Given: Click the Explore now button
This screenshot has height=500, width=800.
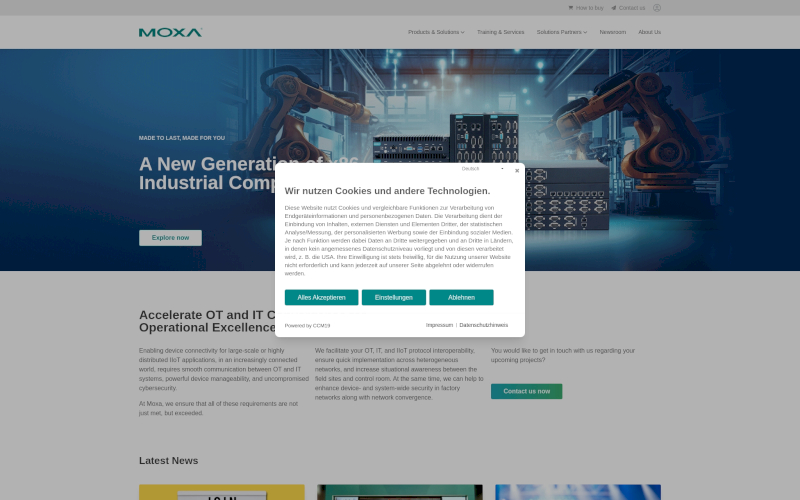Looking at the screenshot, I should click(170, 238).
